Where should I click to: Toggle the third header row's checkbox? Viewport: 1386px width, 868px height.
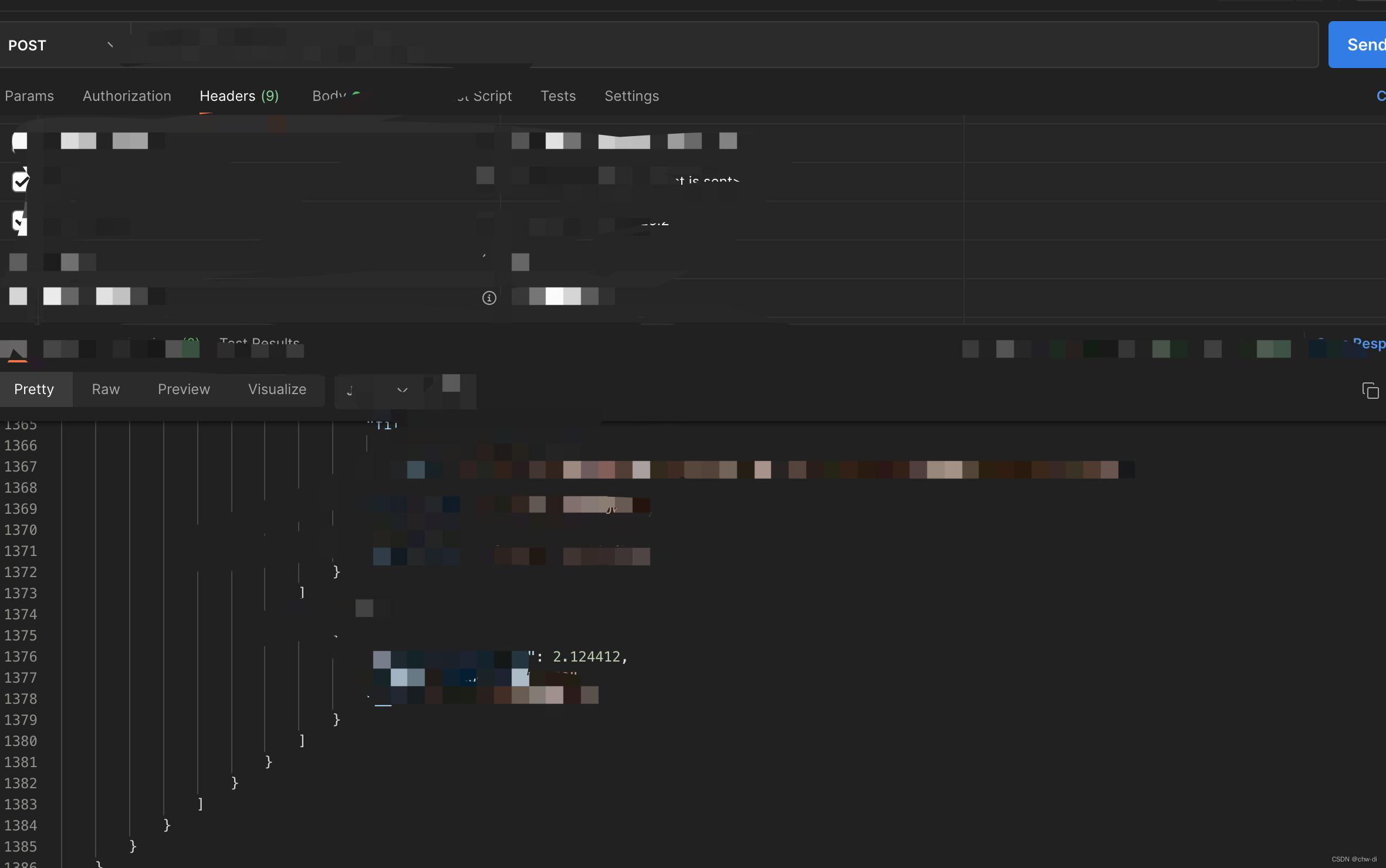coord(21,222)
